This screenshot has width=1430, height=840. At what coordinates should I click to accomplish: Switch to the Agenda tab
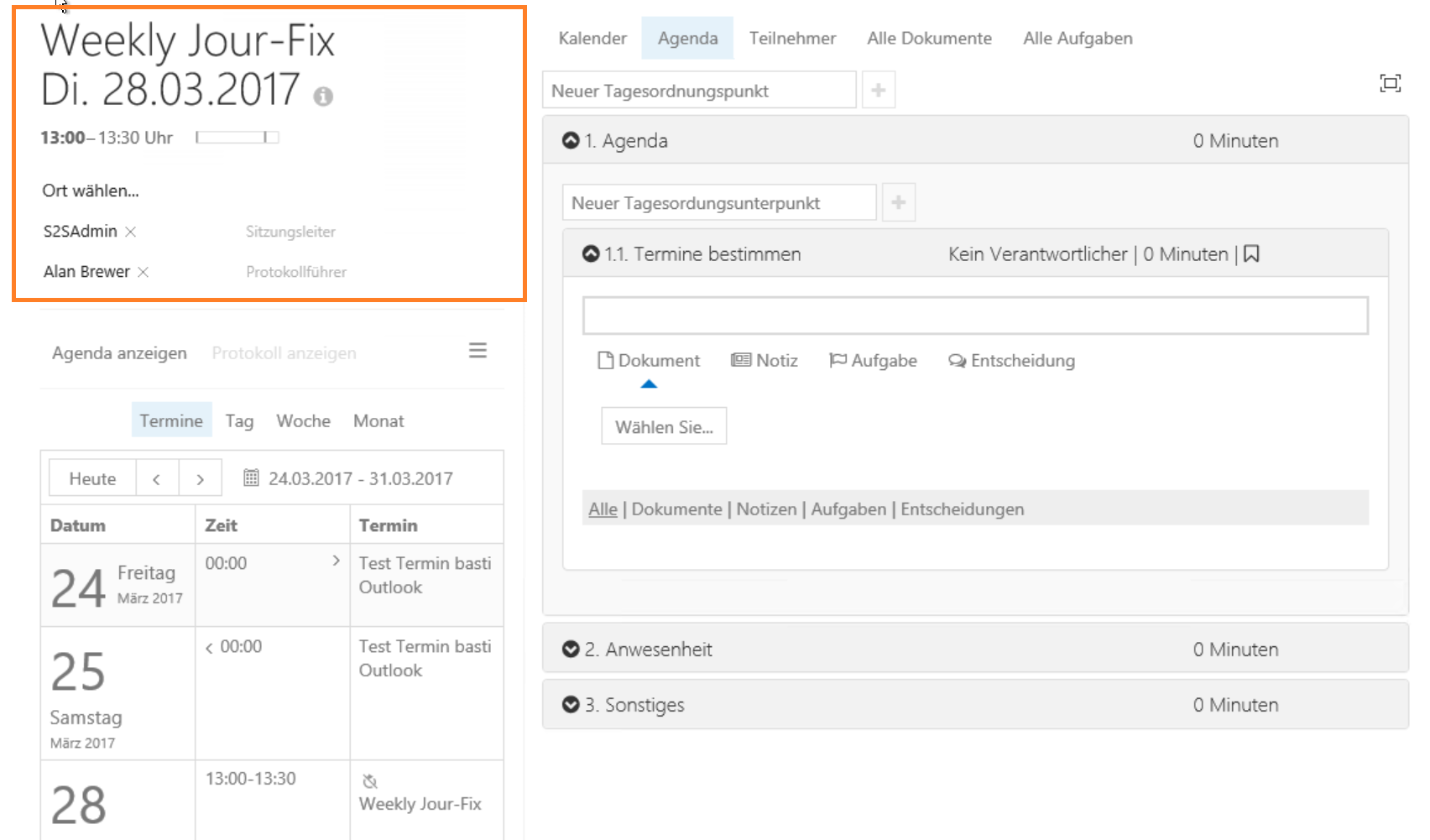tap(687, 38)
